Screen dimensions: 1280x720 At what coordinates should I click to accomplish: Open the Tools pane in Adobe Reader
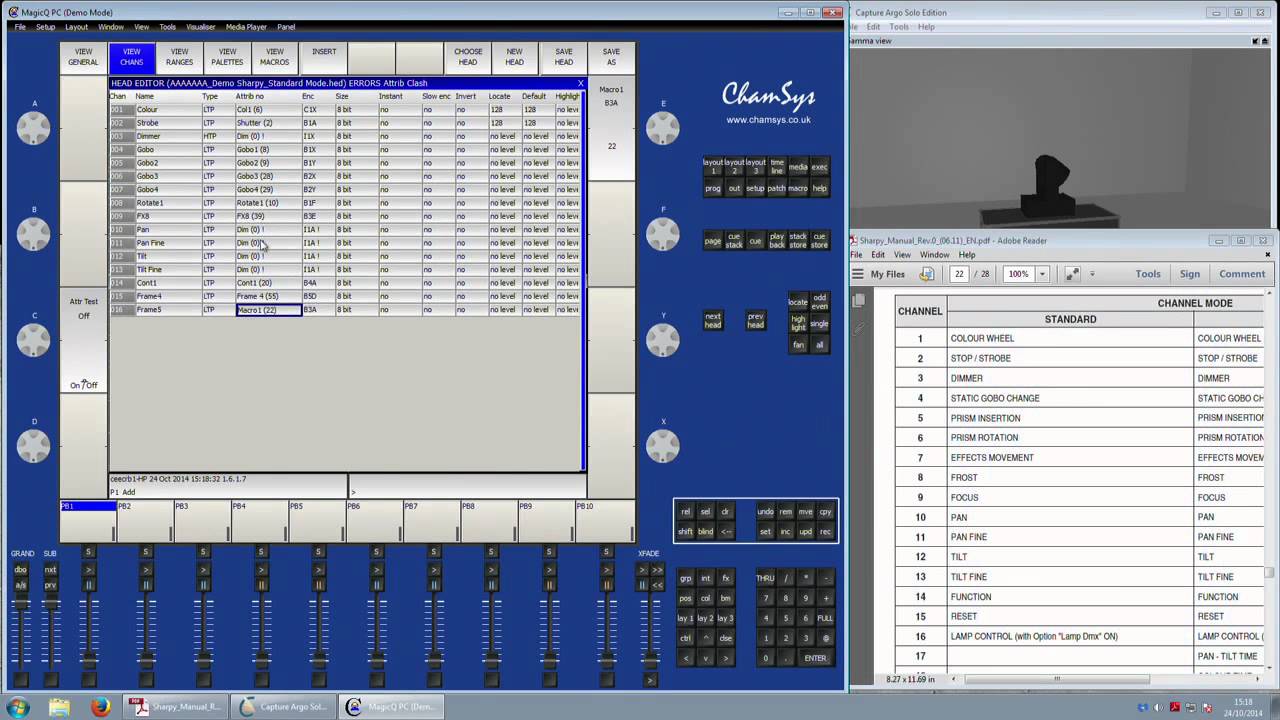coord(1148,274)
